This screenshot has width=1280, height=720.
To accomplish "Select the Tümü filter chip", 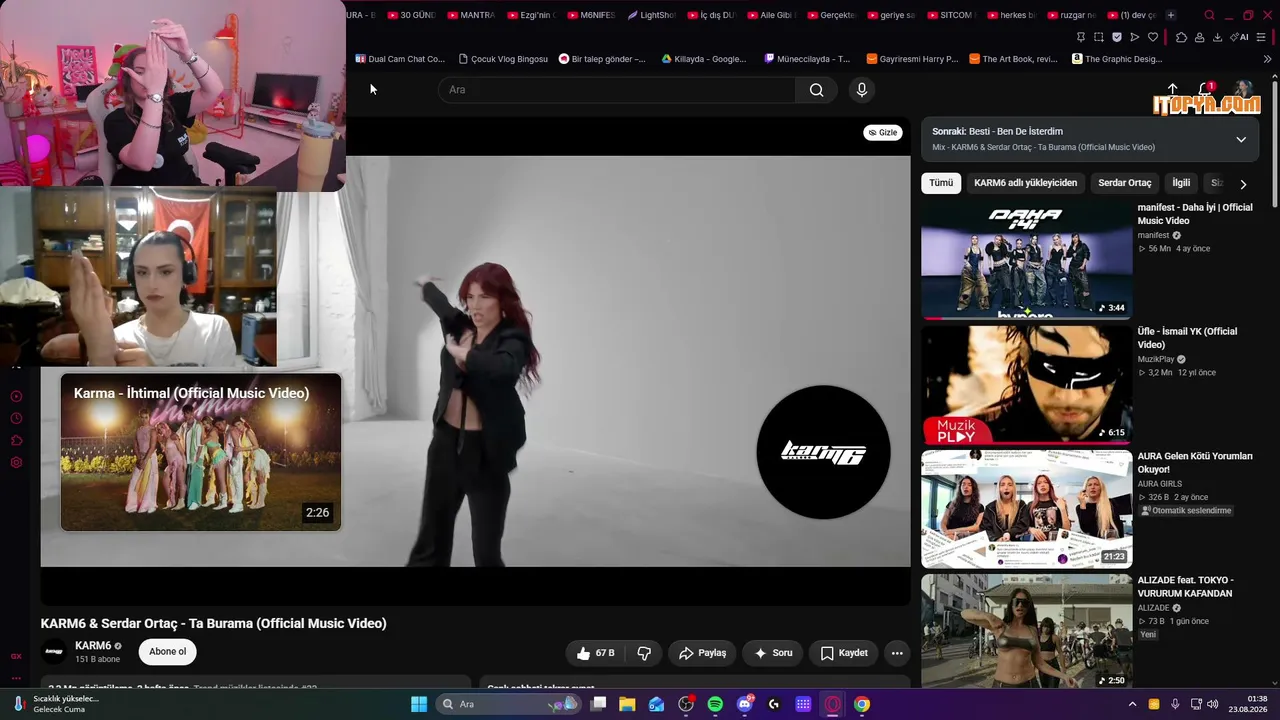I will [941, 183].
